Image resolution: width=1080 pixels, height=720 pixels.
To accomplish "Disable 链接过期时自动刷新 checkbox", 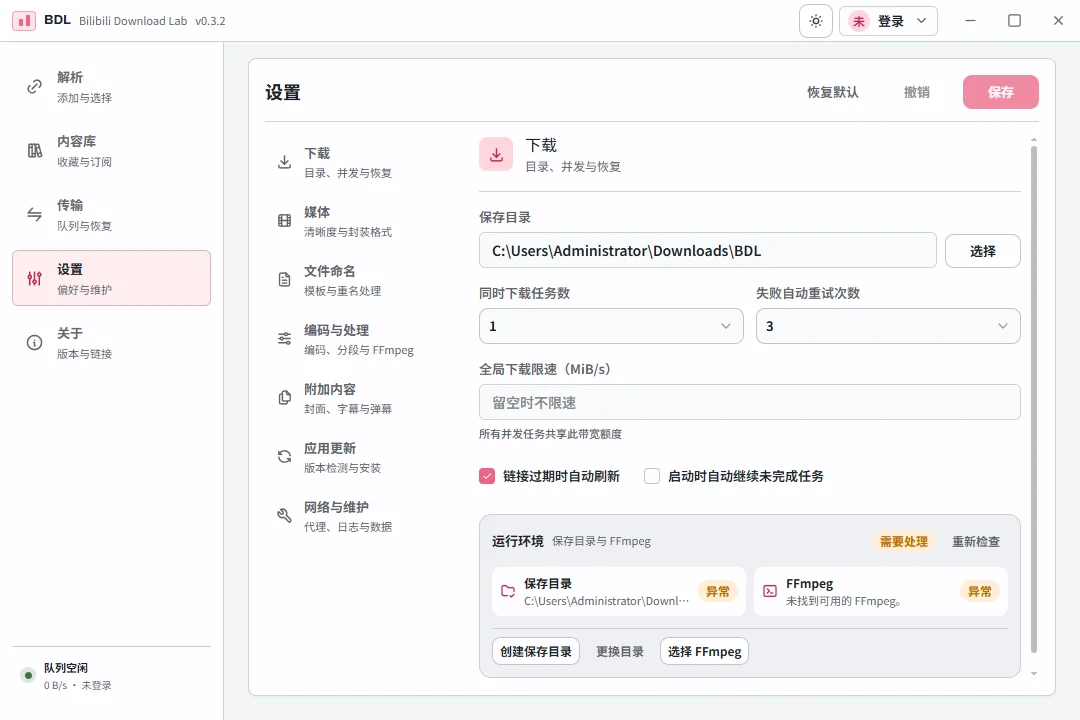I will tap(487, 476).
